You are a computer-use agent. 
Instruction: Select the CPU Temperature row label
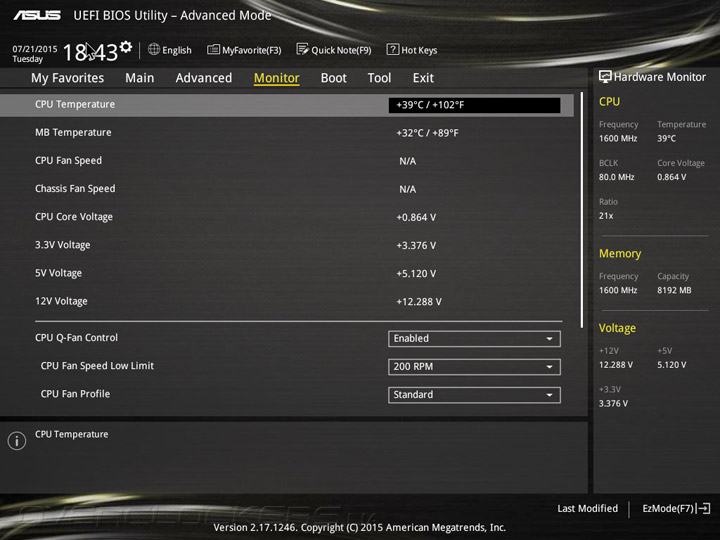[75, 104]
